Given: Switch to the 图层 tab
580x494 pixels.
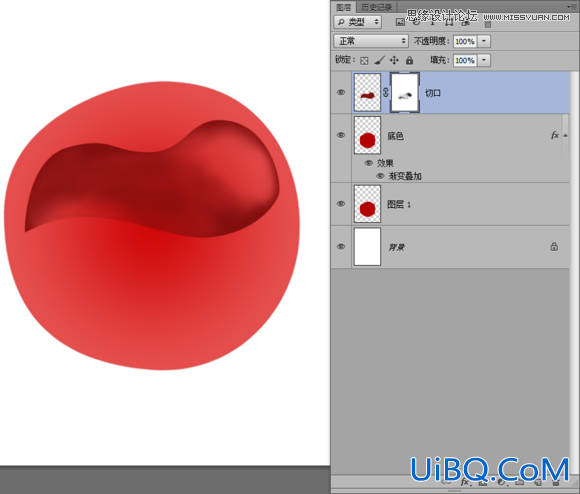Looking at the screenshot, I should pyautogui.click(x=344, y=7).
